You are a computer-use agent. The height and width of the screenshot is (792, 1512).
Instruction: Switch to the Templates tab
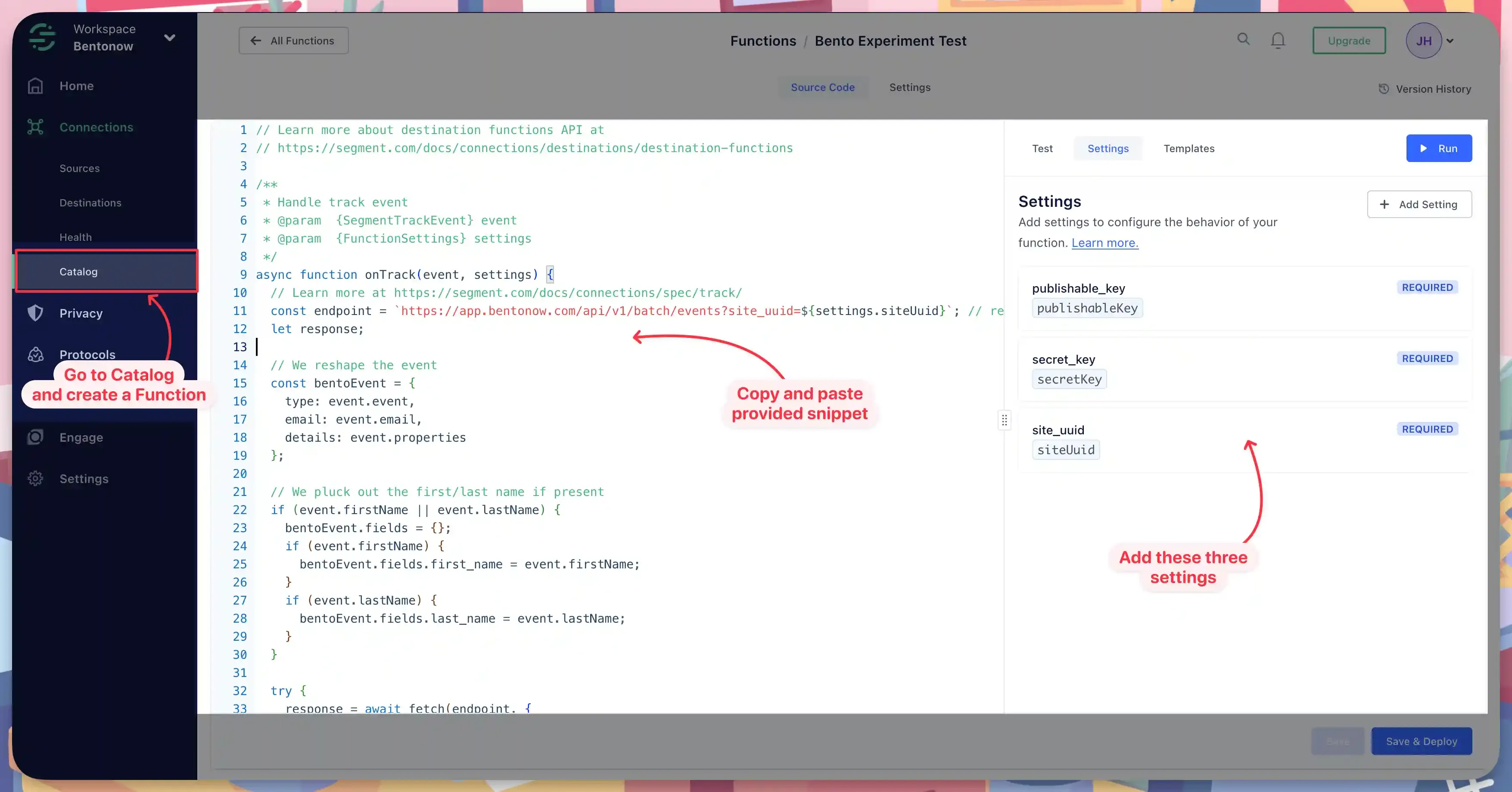(1188, 149)
